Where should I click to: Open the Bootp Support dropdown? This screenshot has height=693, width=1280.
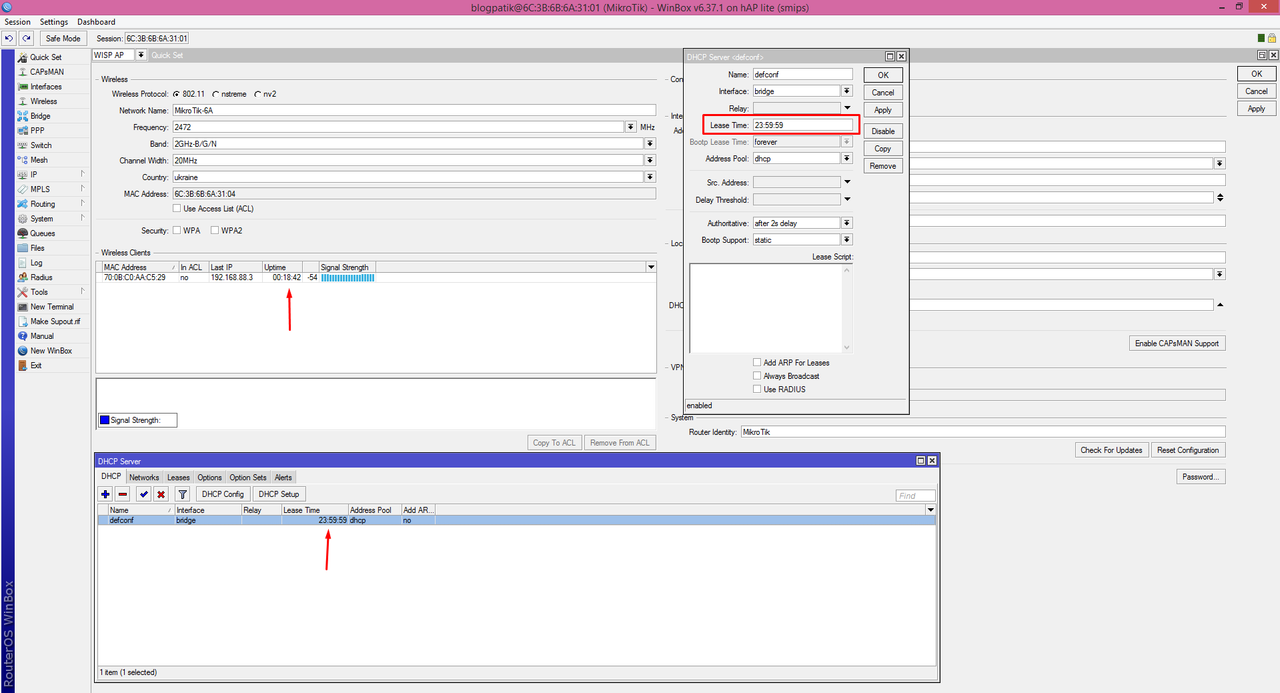click(847, 240)
